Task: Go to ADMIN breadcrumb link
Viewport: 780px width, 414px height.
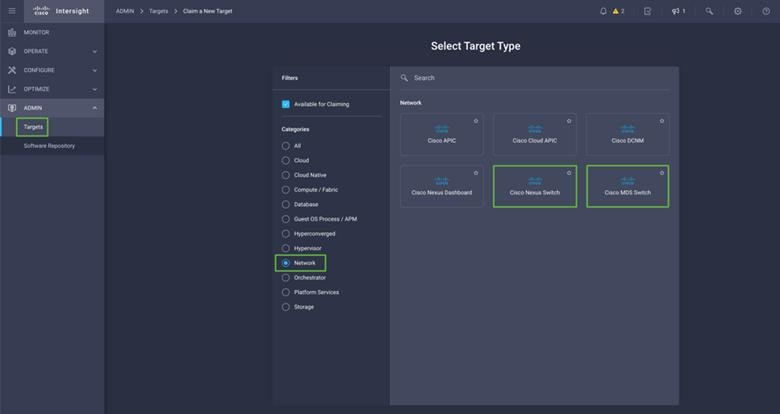Action: click(x=125, y=11)
